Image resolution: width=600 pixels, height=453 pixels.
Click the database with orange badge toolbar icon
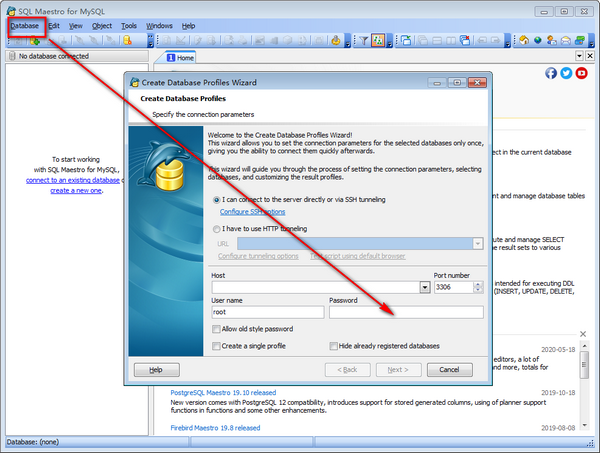tap(127, 40)
